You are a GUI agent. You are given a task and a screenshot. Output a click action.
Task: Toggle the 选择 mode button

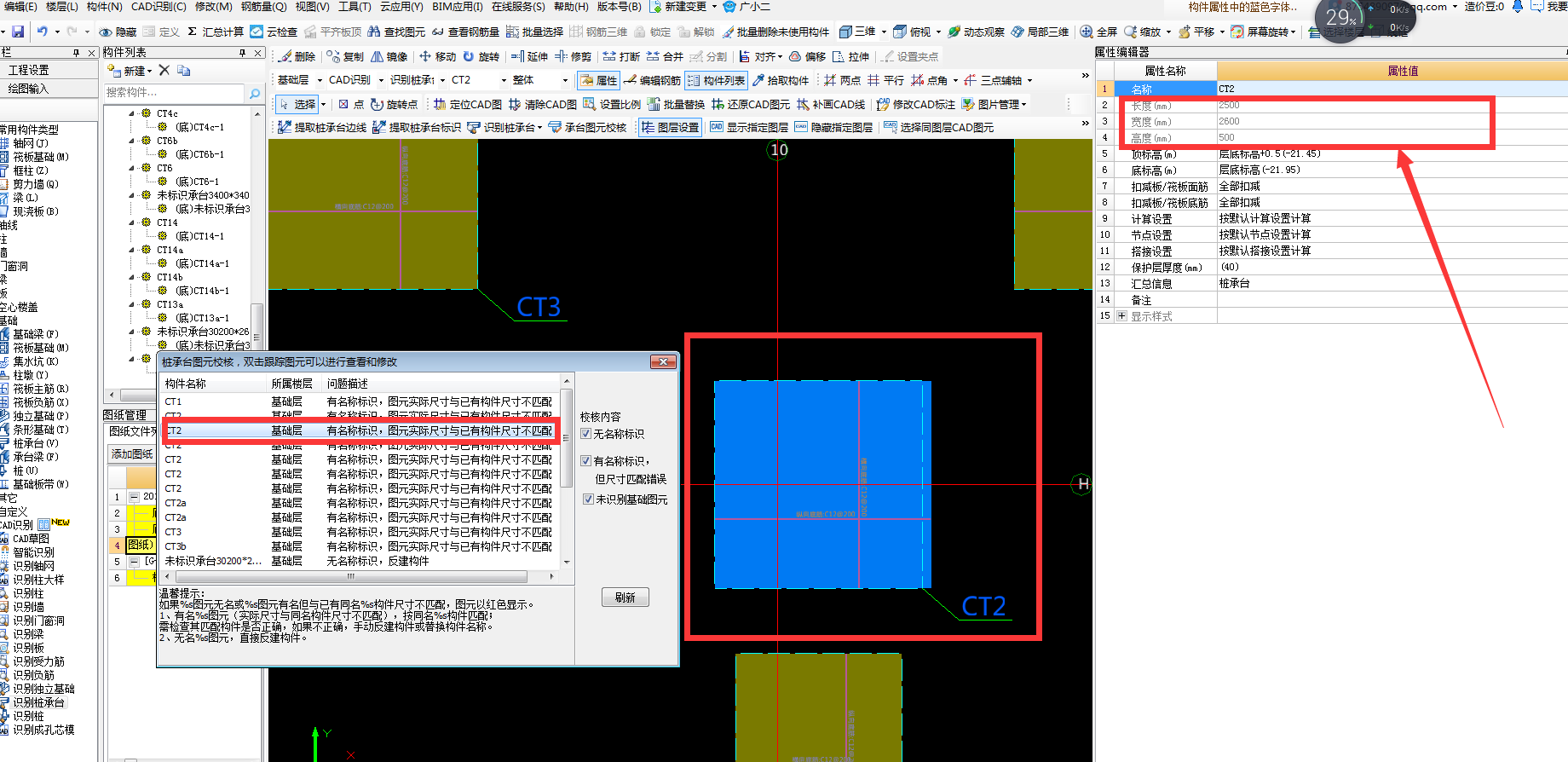[297, 104]
